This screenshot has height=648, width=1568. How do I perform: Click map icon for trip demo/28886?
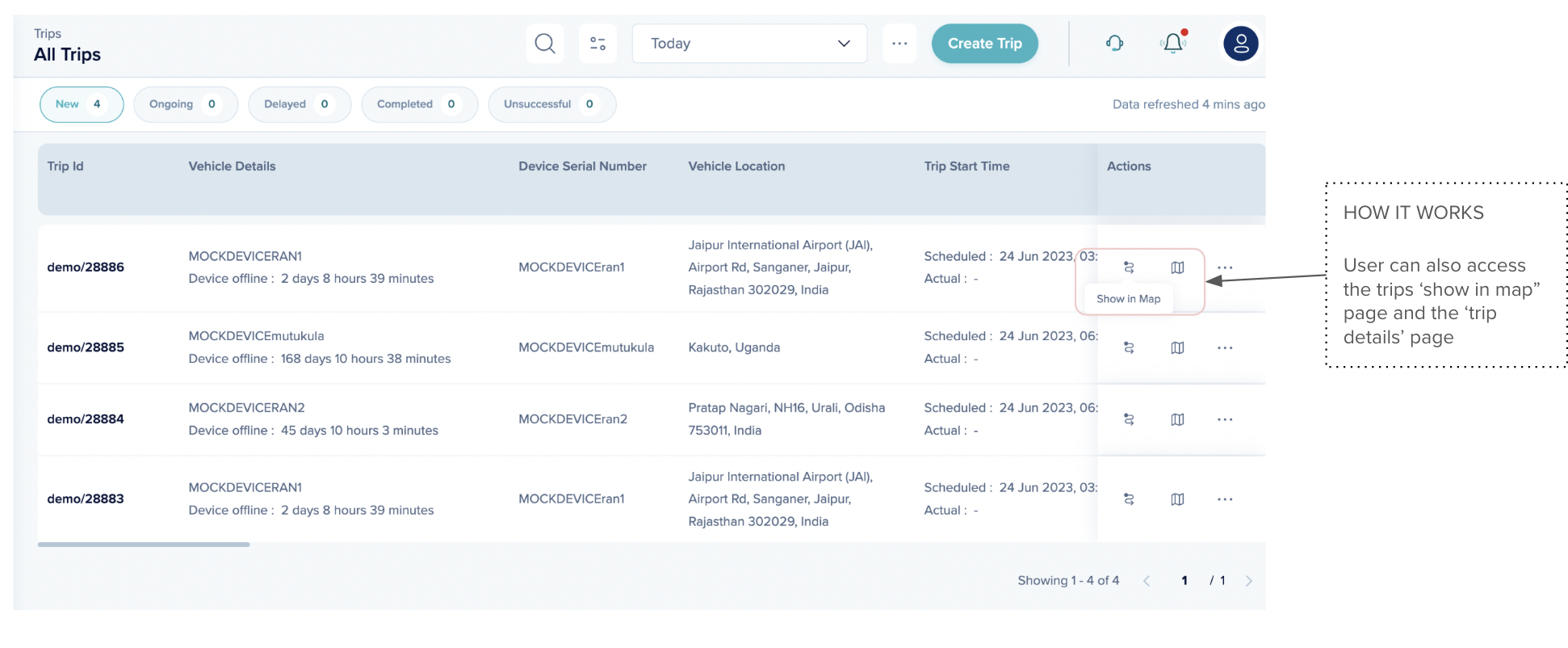point(1177,267)
